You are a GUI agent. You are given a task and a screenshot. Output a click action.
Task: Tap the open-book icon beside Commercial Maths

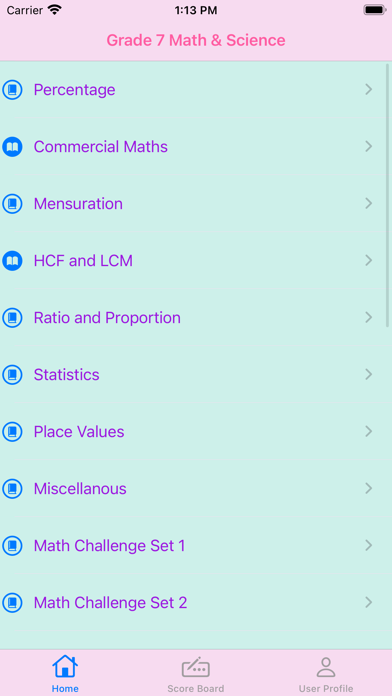[x=12, y=146]
